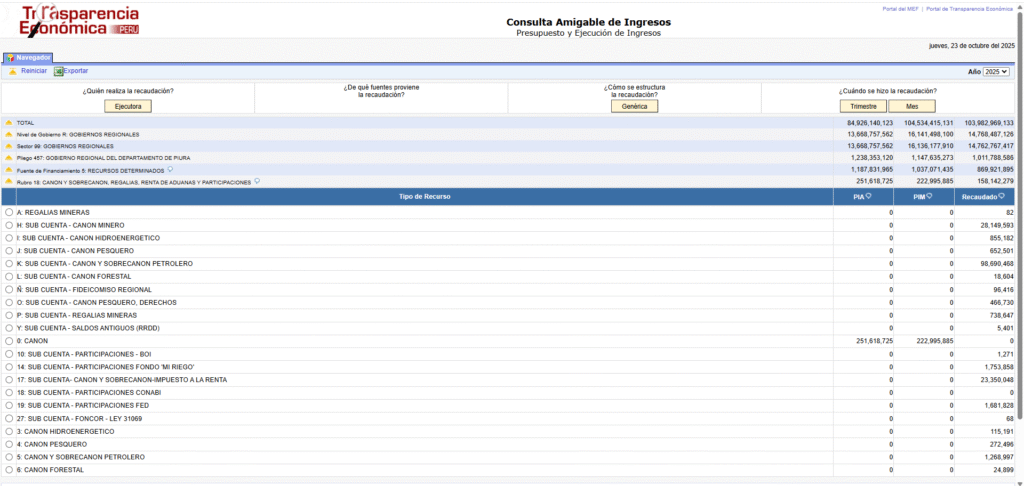The height and width of the screenshot is (486, 1024).
Task: Click the Exportar spreadsheet icon
Action: pyautogui.click(x=58, y=72)
